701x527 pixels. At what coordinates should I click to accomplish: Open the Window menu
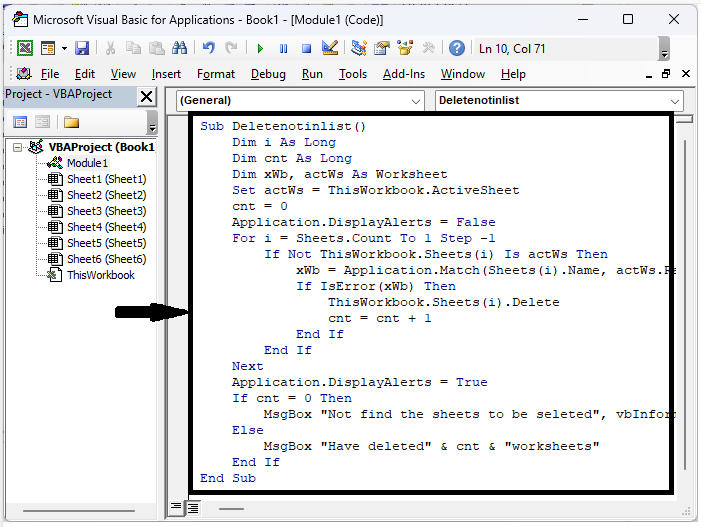tap(462, 74)
